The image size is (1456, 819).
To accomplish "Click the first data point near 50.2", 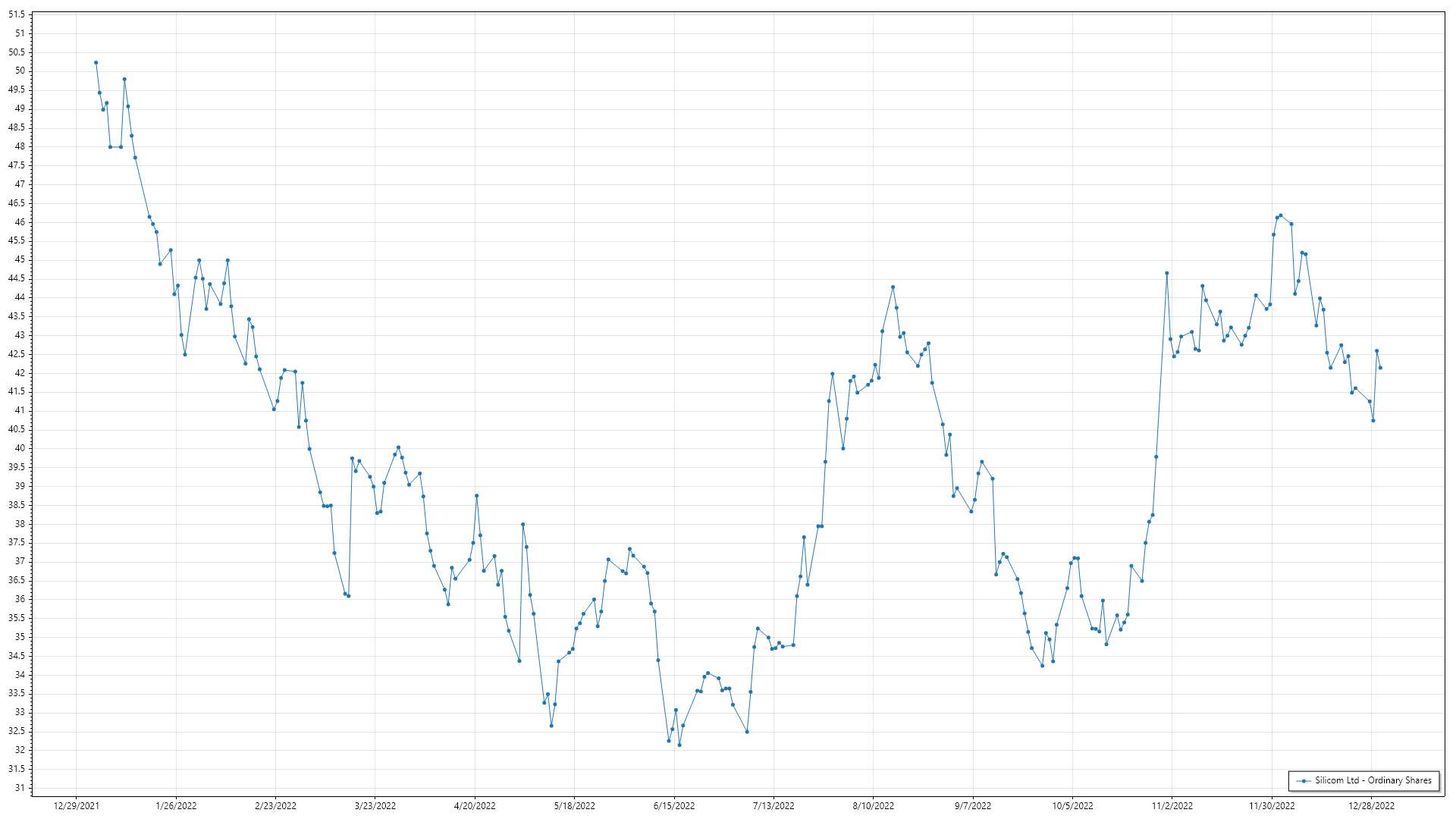I will (x=96, y=63).
